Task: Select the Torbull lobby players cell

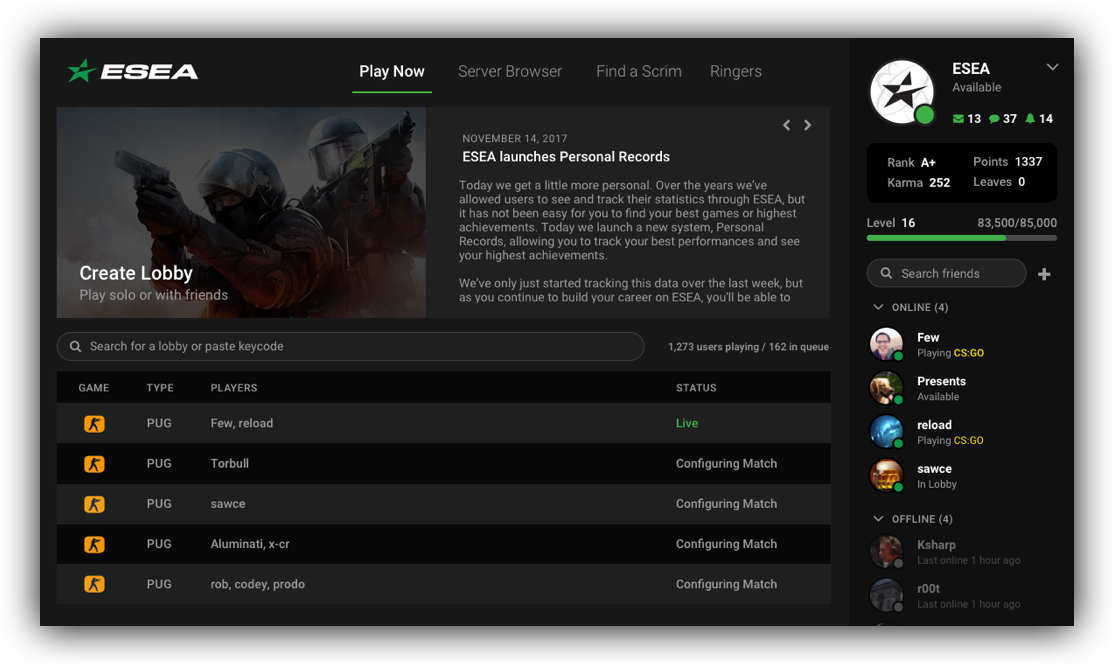Action: pyautogui.click(x=229, y=463)
